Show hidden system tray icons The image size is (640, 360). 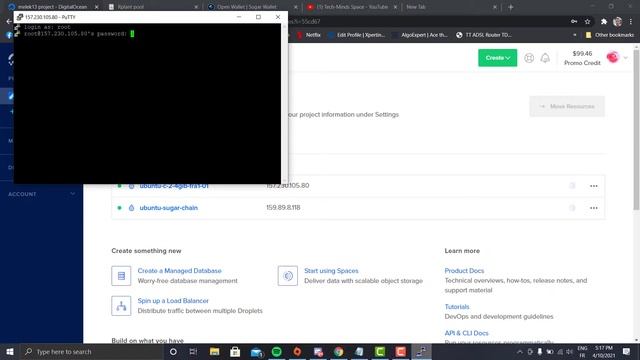click(519, 351)
